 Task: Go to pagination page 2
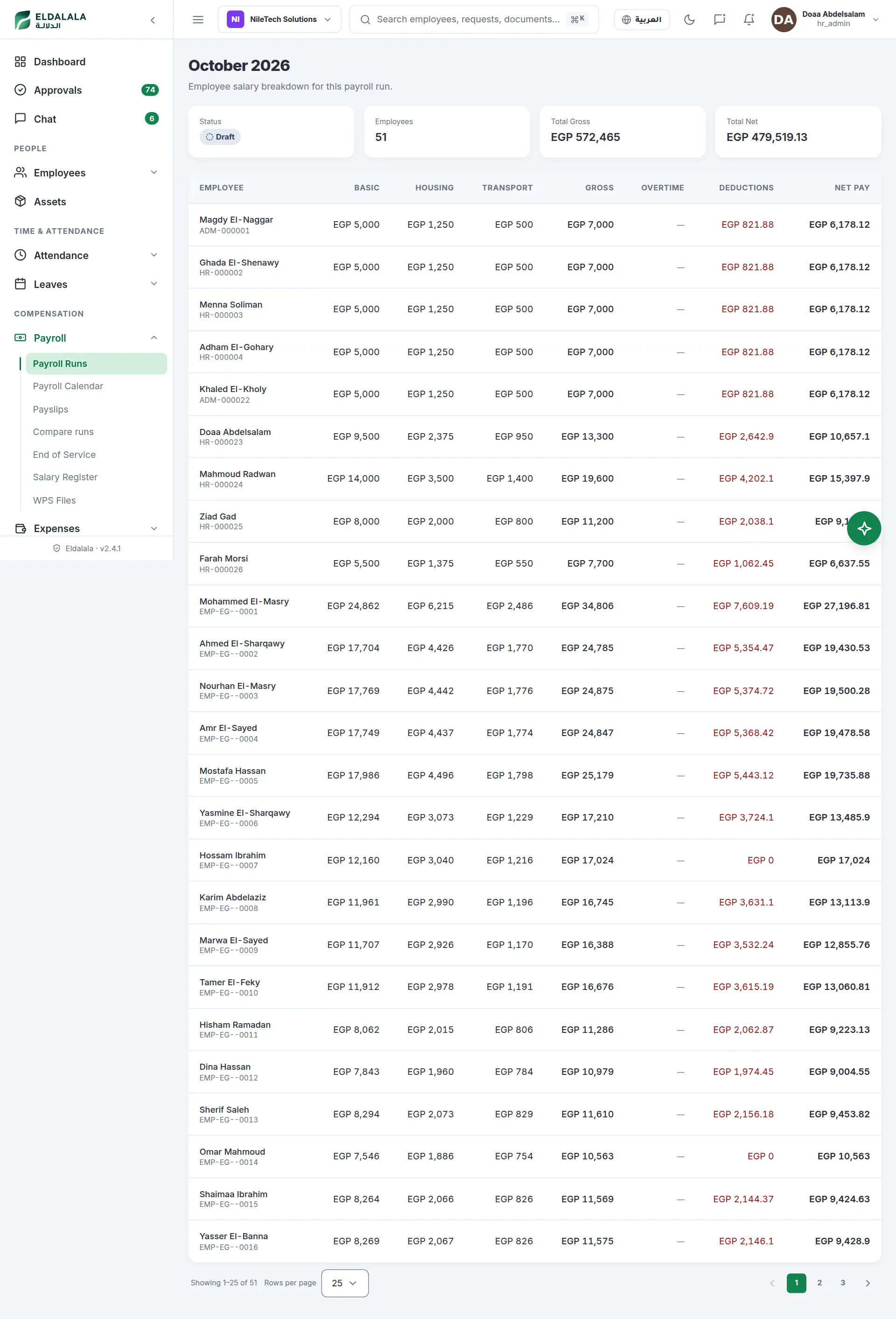[x=819, y=1283]
